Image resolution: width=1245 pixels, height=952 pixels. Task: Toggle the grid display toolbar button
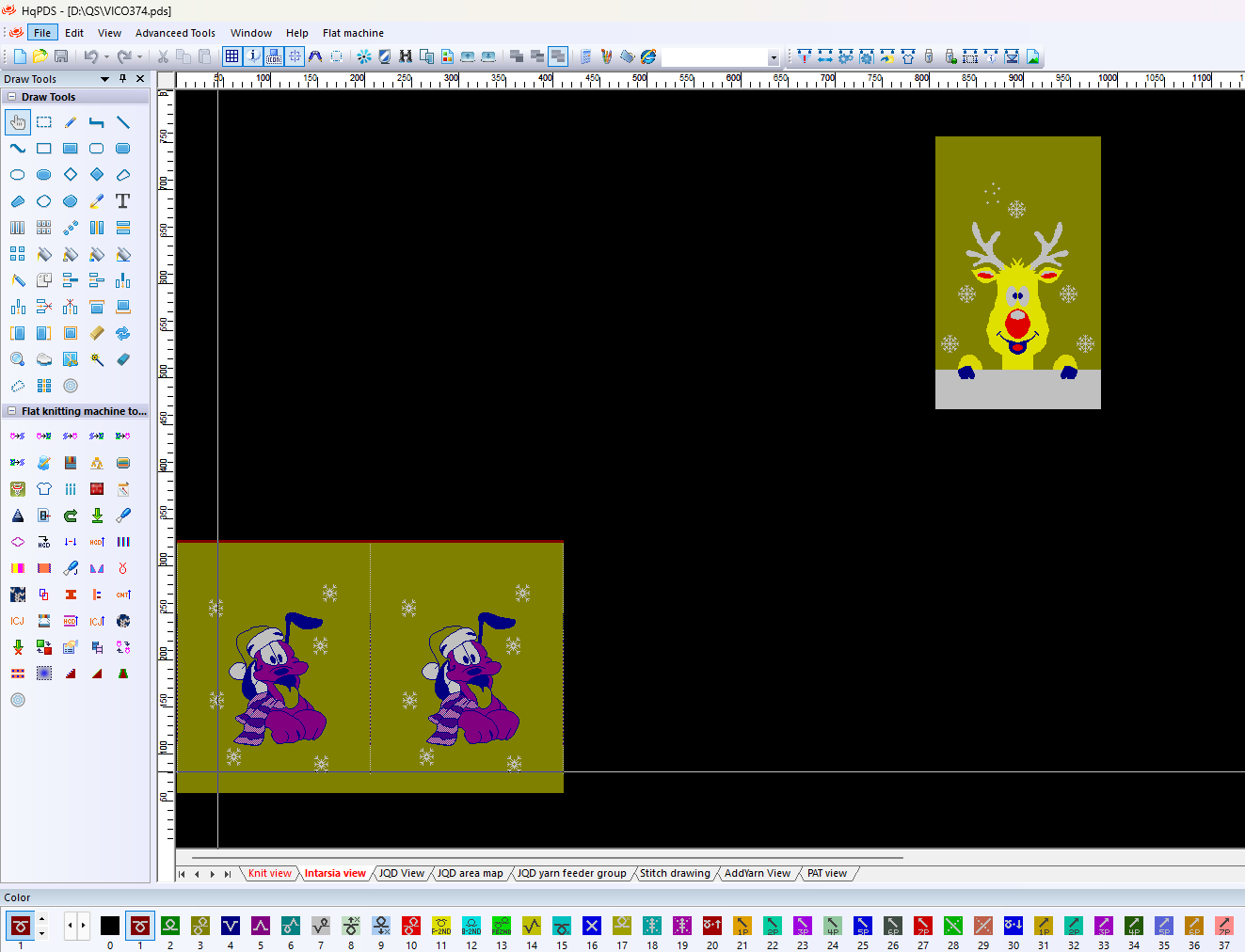pos(231,56)
